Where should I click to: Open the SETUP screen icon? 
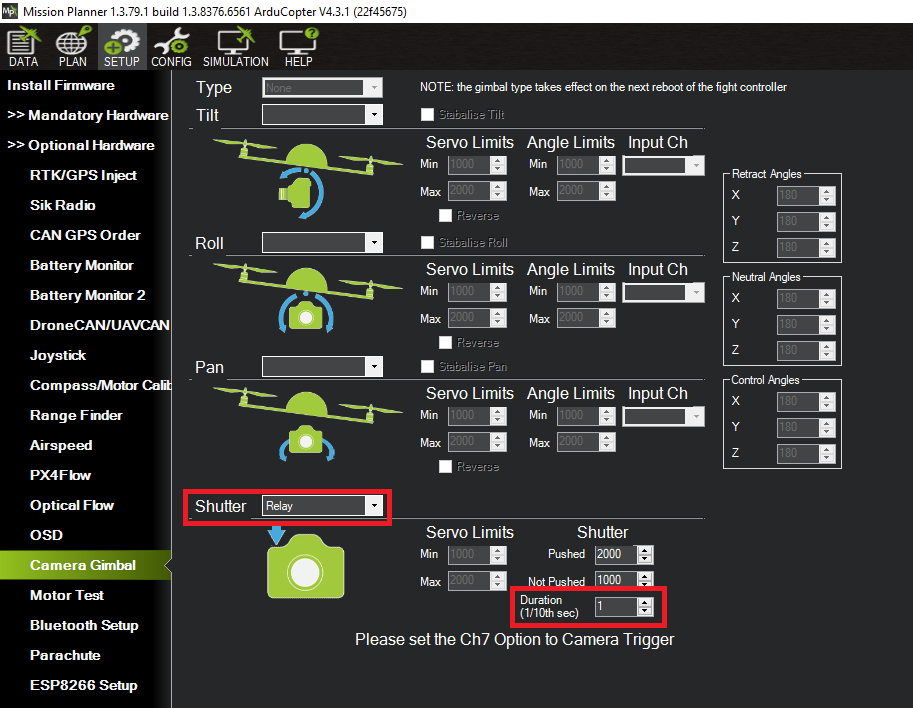122,47
